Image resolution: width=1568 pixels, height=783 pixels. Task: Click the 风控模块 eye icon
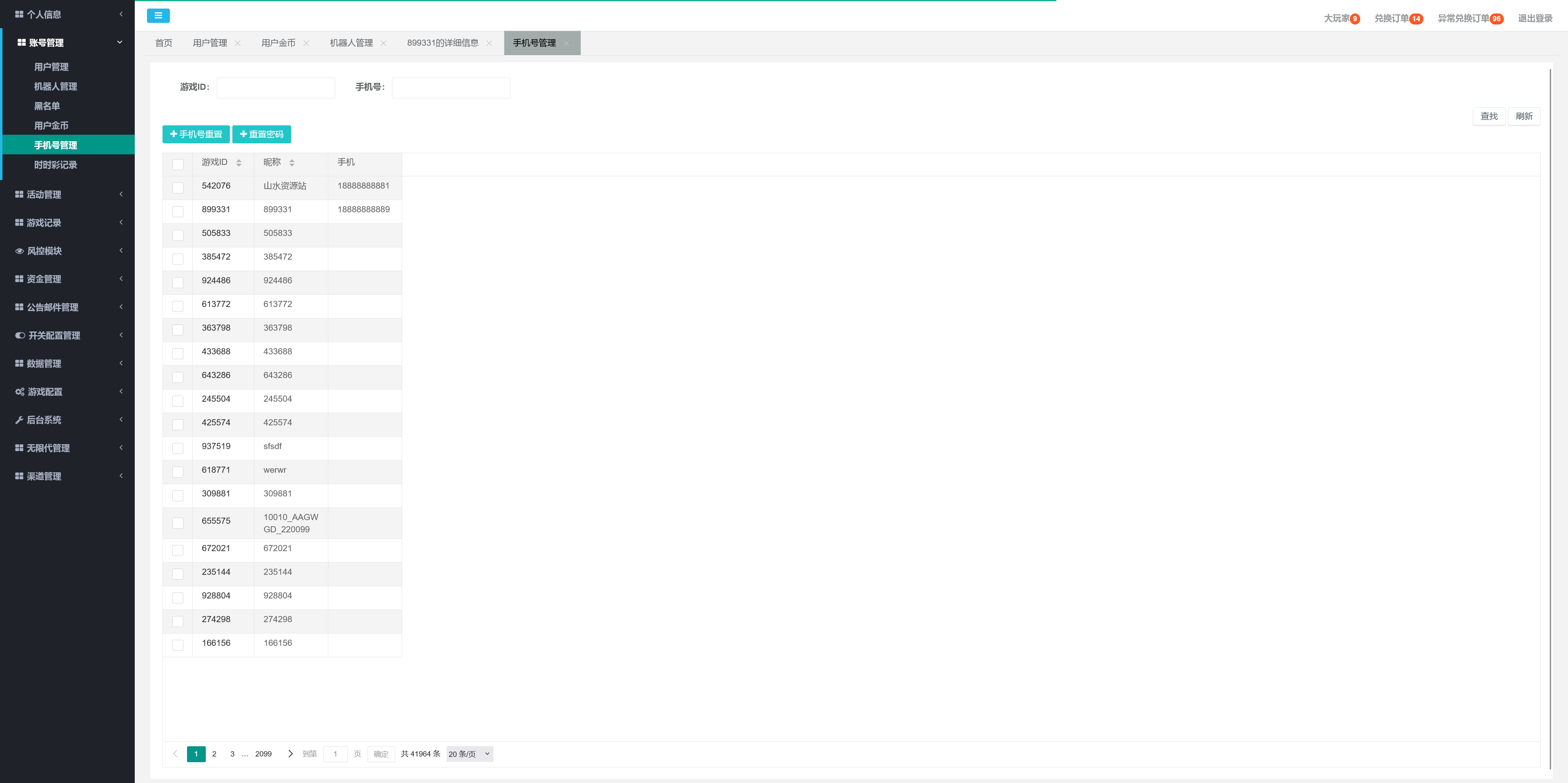[x=20, y=251]
